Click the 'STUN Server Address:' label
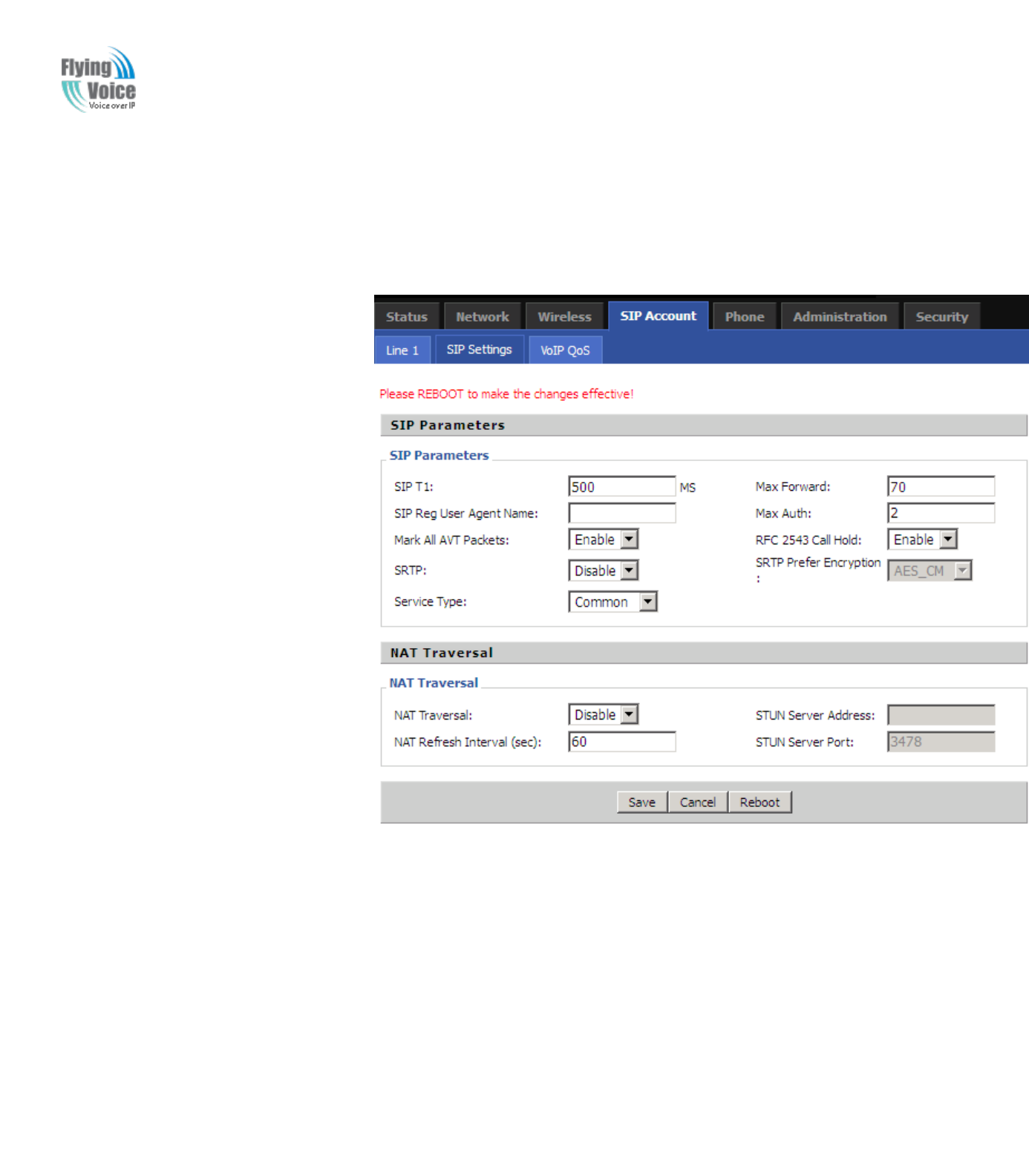The width and height of the screenshot is (1029, 1176). tap(815, 715)
